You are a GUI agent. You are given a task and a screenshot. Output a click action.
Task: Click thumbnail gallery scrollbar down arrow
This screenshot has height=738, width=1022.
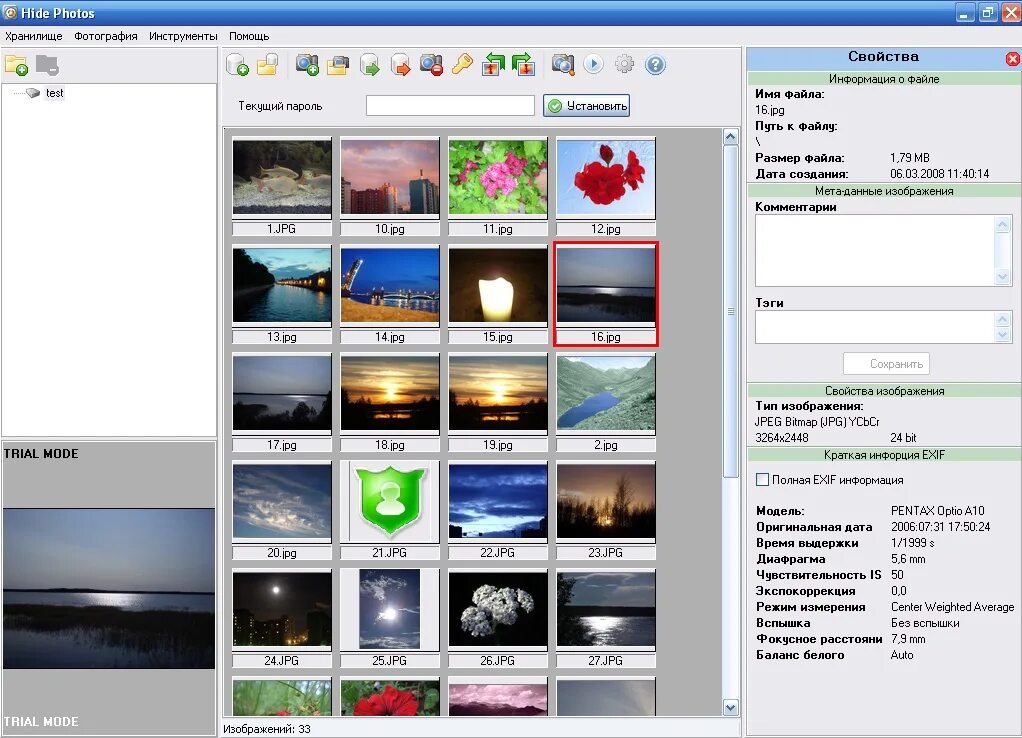coord(731,707)
